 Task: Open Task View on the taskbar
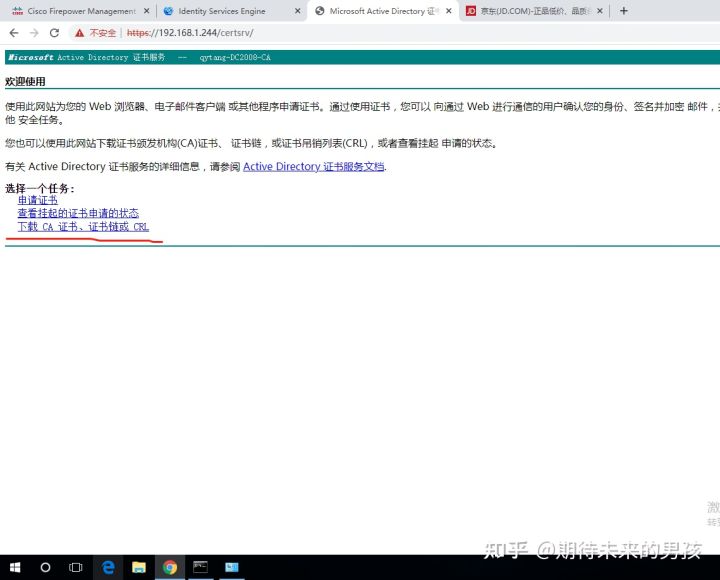pos(75,568)
